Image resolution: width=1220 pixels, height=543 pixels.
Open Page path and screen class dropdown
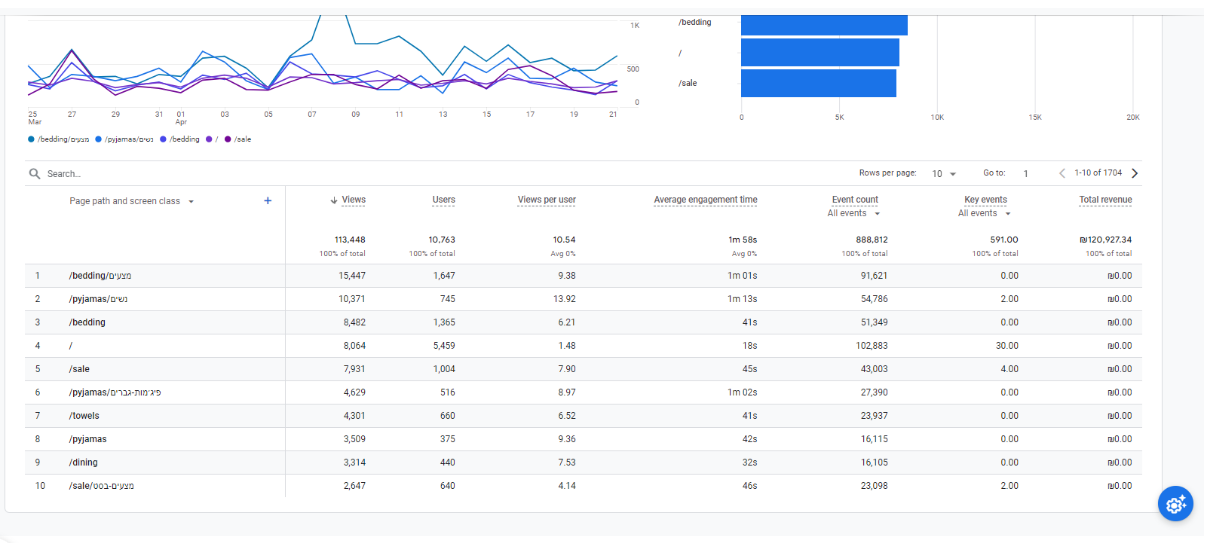tap(132, 201)
